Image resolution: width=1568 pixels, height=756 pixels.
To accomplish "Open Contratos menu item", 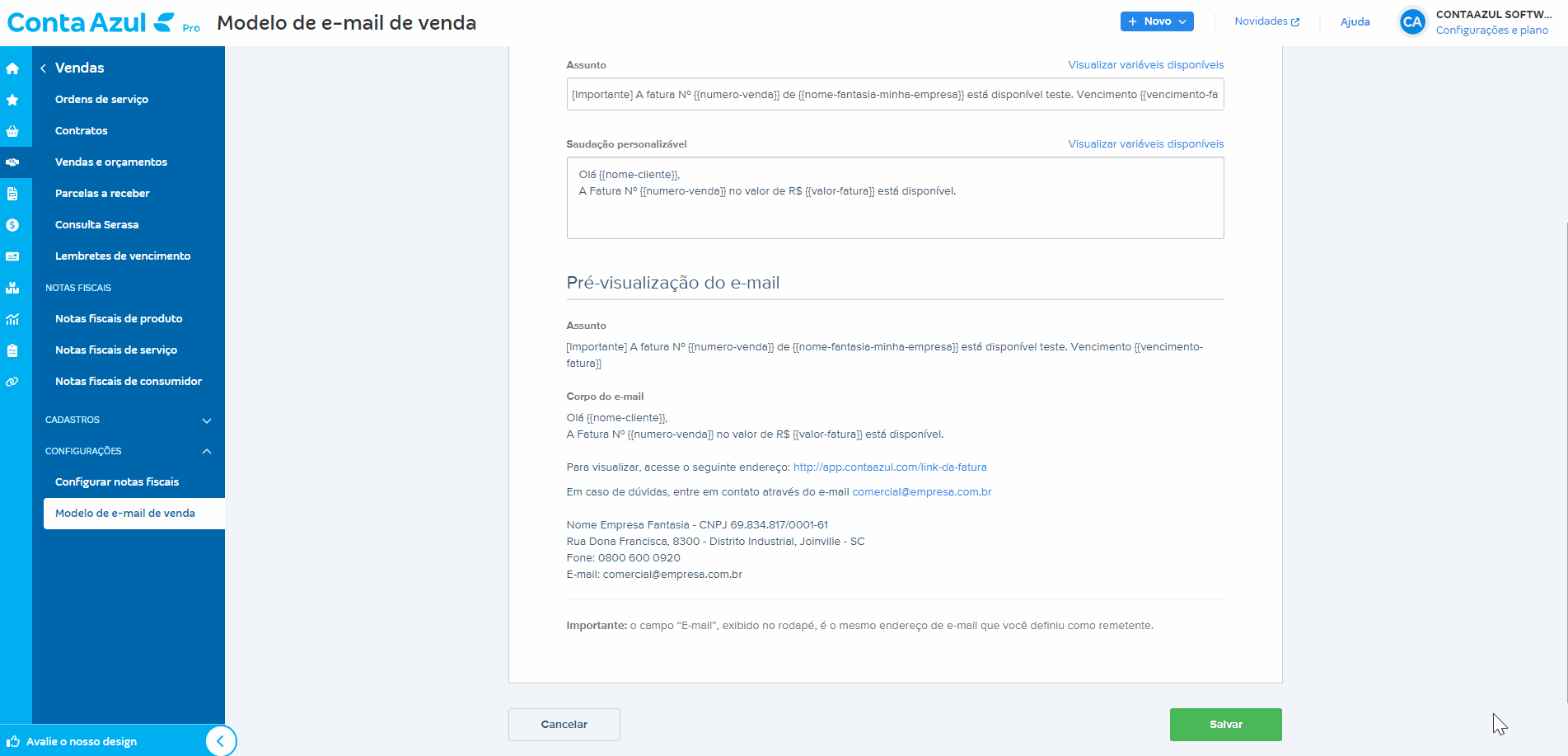I will [82, 131].
